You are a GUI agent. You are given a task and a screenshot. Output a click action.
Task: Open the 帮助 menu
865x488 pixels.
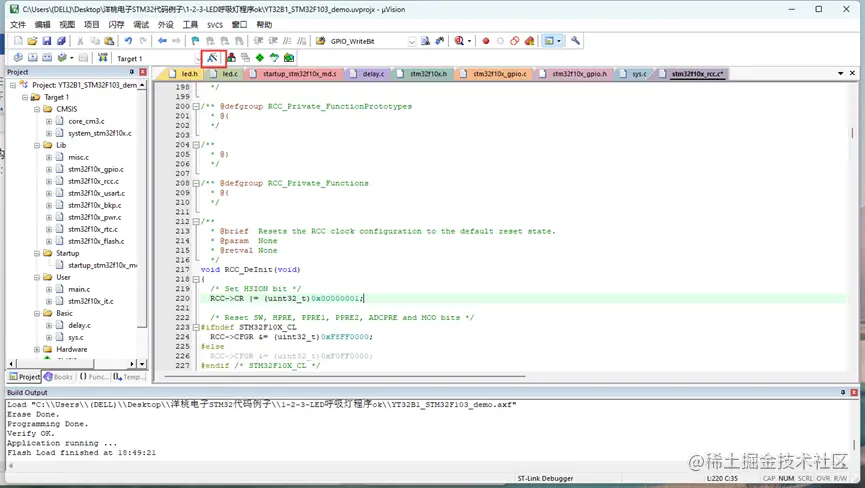pyautogui.click(x=264, y=25)
